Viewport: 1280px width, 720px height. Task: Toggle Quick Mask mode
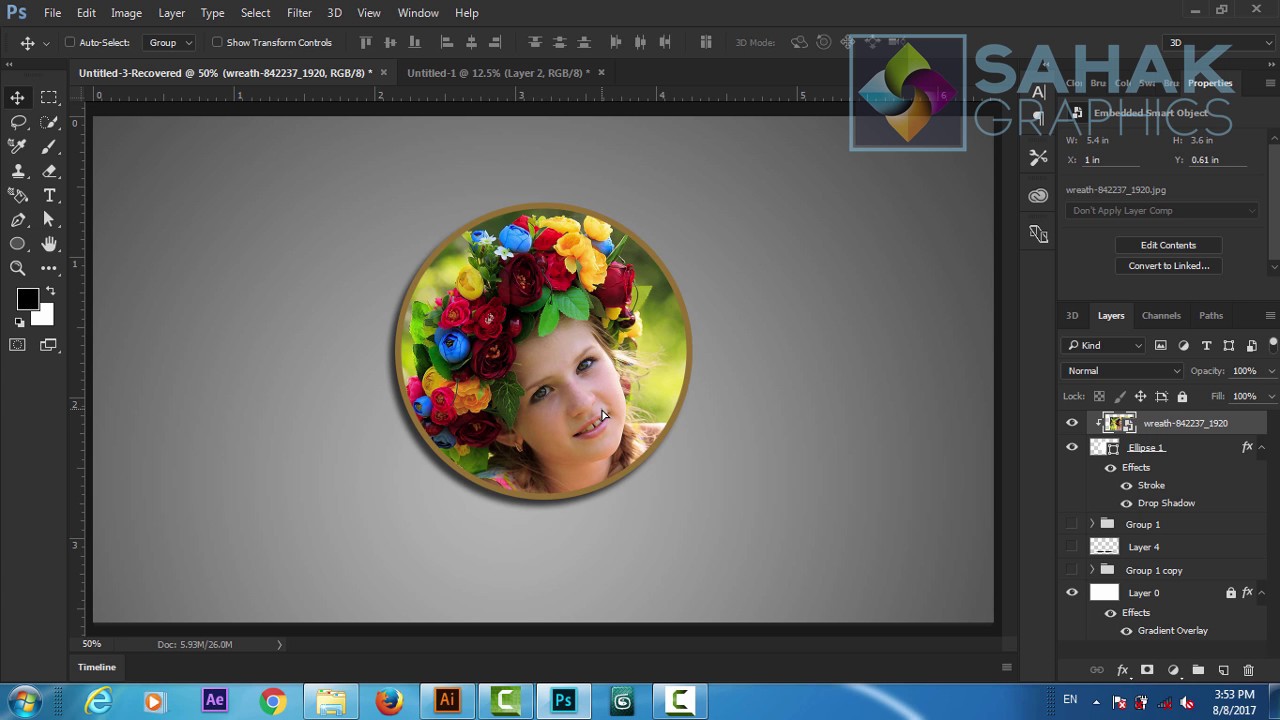click(18, 345)
